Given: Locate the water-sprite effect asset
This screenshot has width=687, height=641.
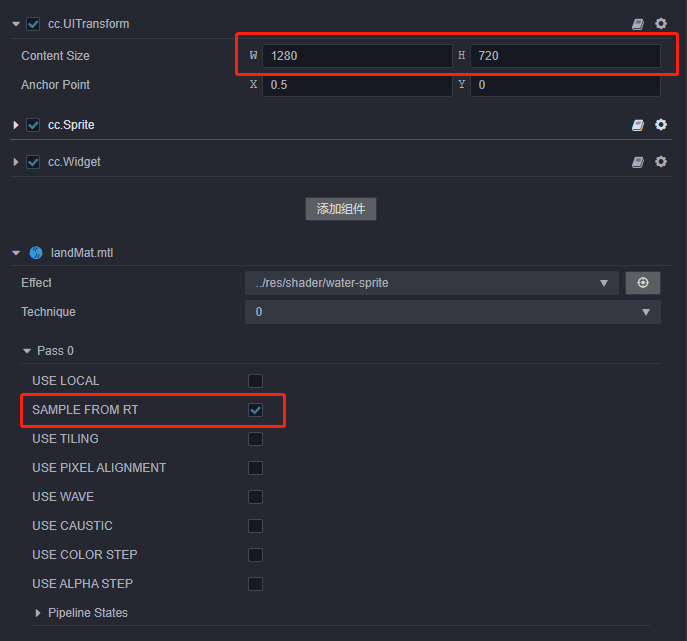Looking at the screenshot, I should pyautogui.click(x=643, y=283).
